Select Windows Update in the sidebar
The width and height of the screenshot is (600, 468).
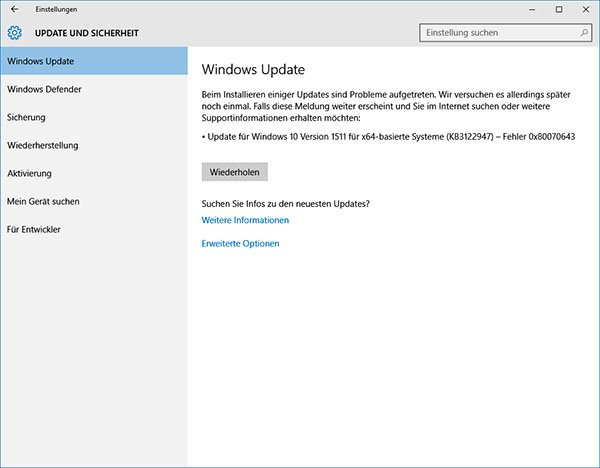(x=40, y=62)
